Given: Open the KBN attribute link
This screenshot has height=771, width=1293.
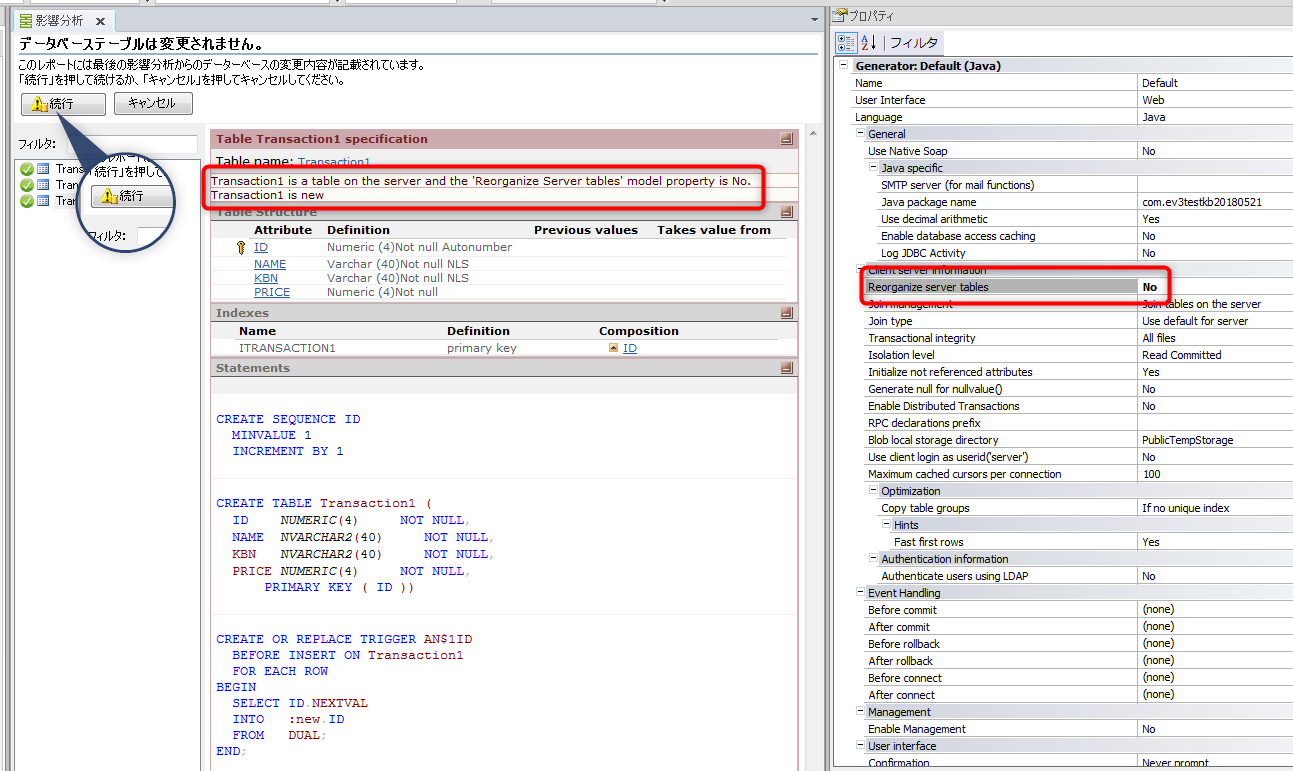Looking at the screenshot, I should 266,278.
